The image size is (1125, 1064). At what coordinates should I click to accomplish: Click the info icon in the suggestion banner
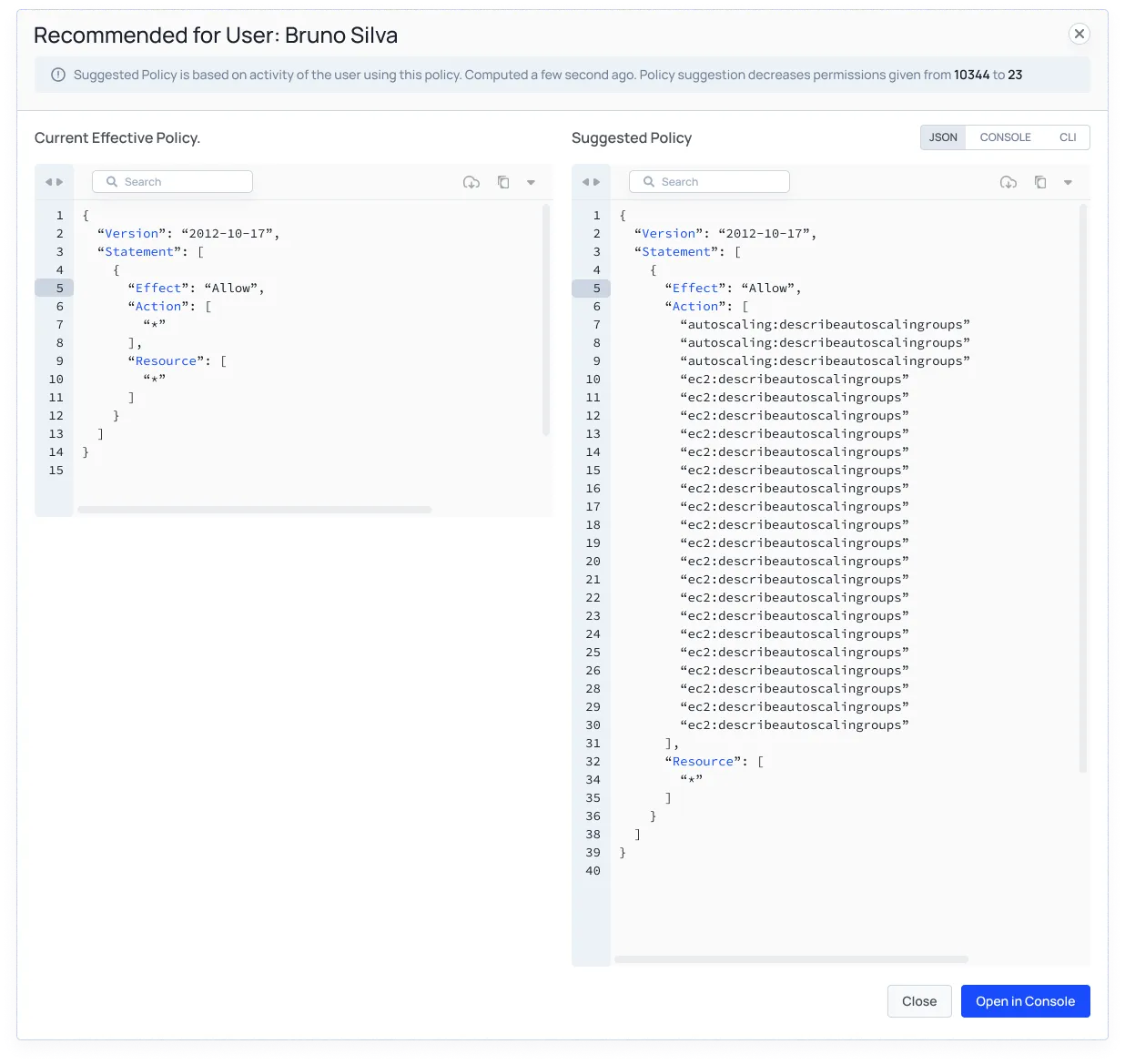[58, 75]
